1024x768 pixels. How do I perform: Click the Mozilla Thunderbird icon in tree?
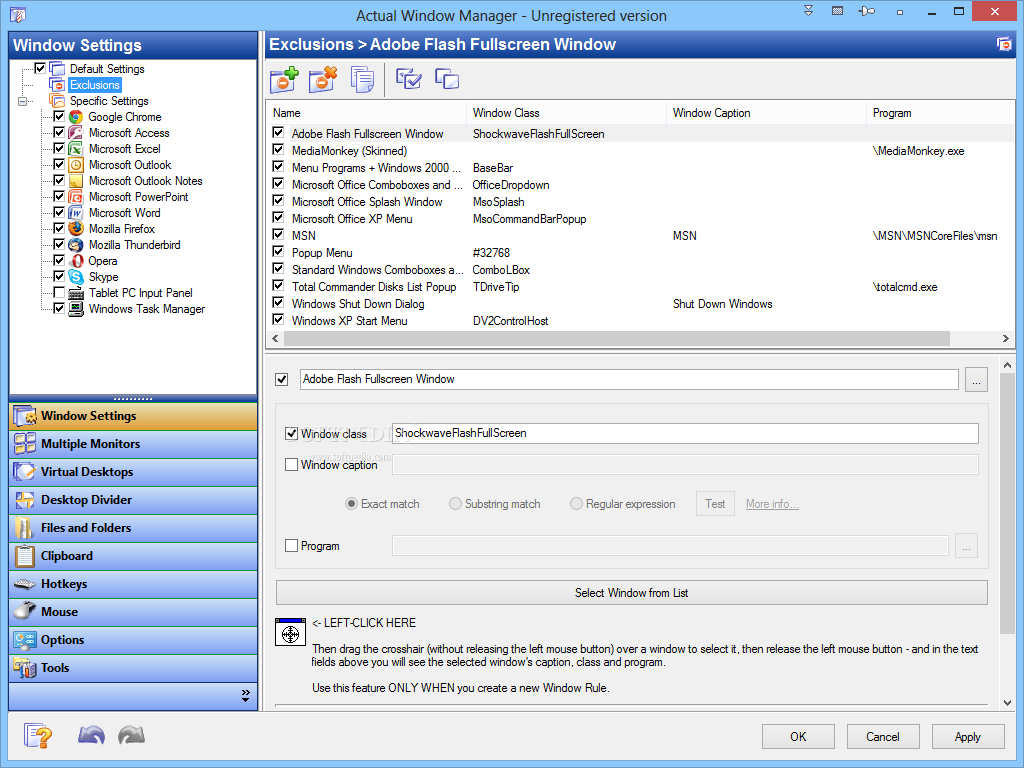(76, 245)
